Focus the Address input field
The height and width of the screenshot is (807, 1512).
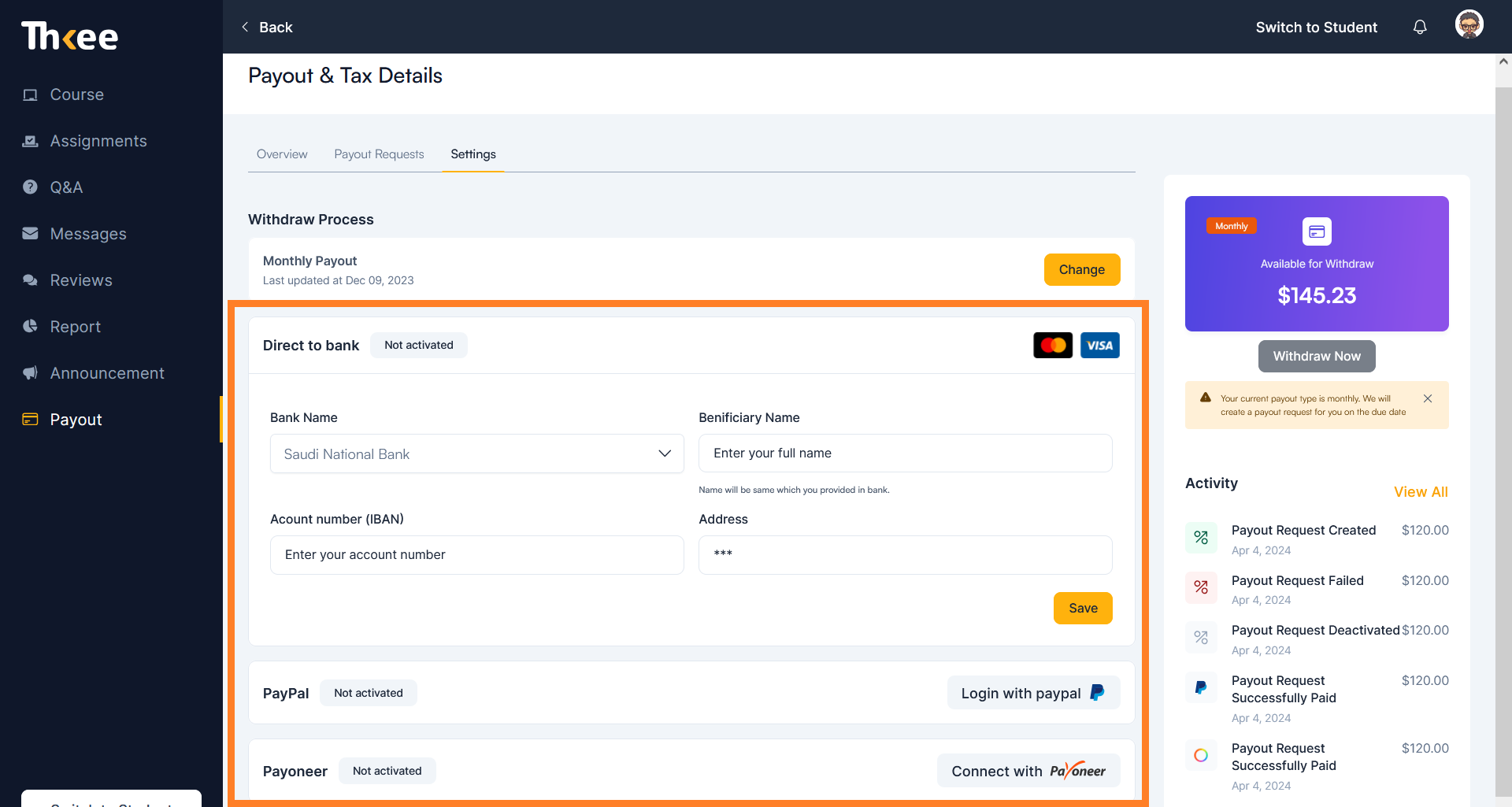tap(906, 555)
